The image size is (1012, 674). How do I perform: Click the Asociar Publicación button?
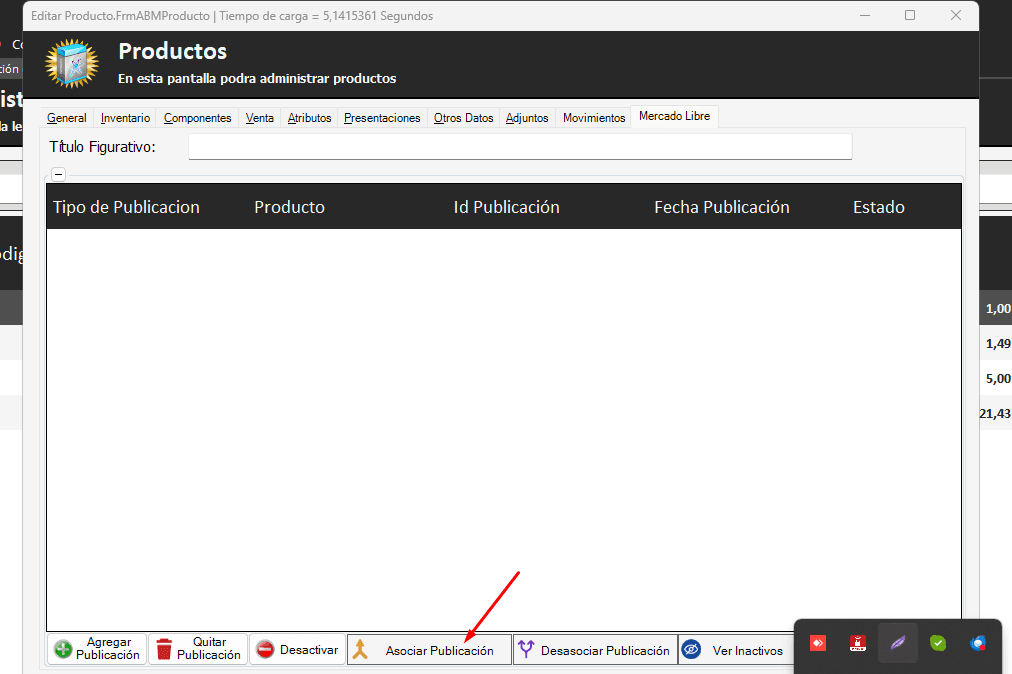click(x=429, y=650)
